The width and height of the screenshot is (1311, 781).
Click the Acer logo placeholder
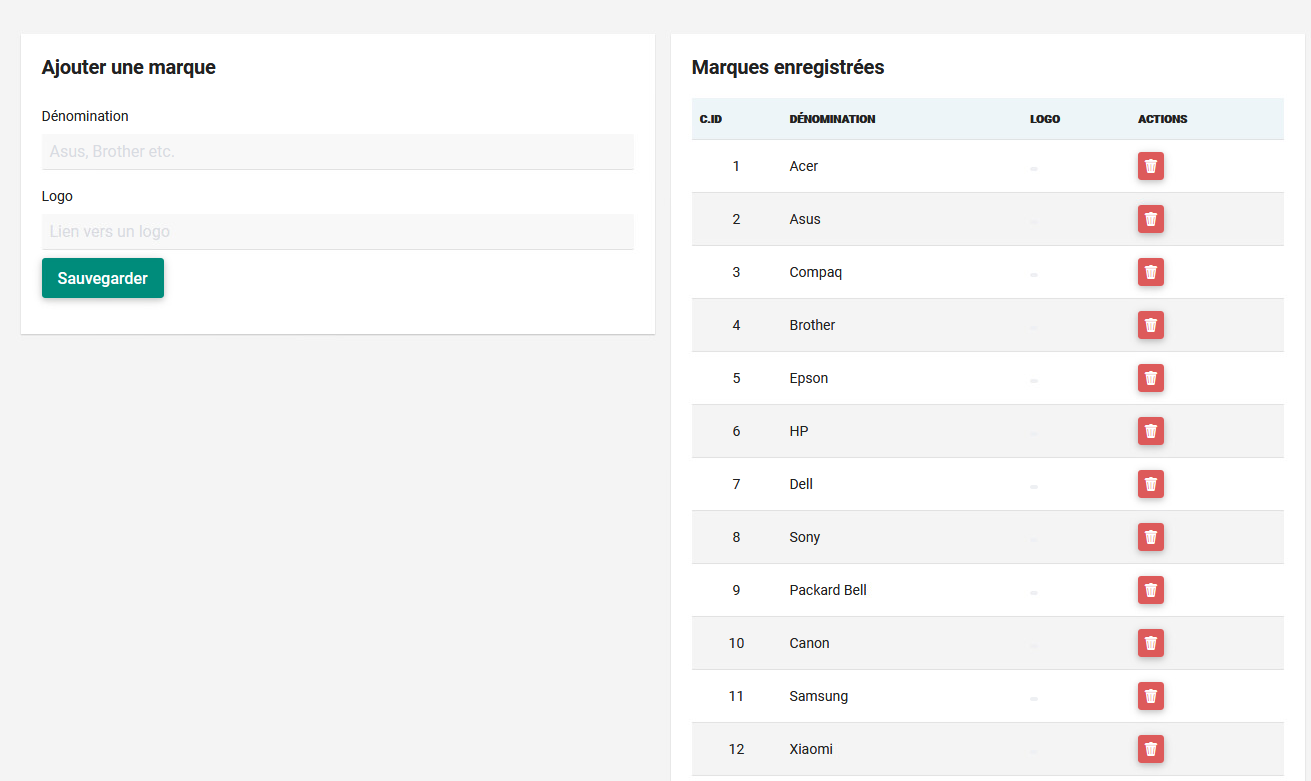tap(1034, 168)
